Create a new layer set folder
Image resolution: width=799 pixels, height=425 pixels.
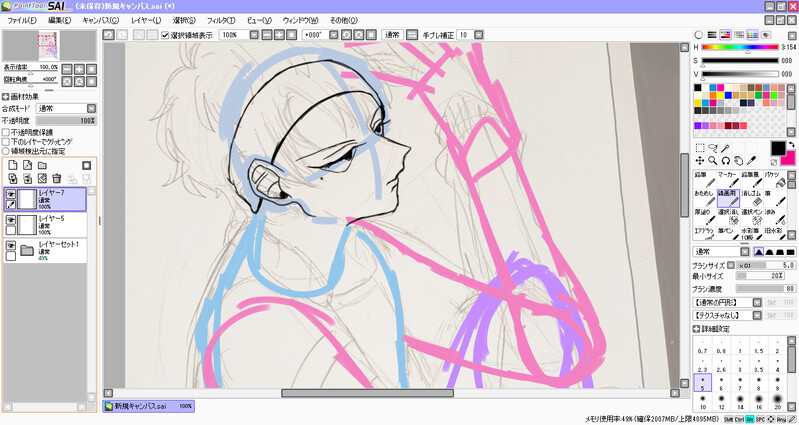42,165
